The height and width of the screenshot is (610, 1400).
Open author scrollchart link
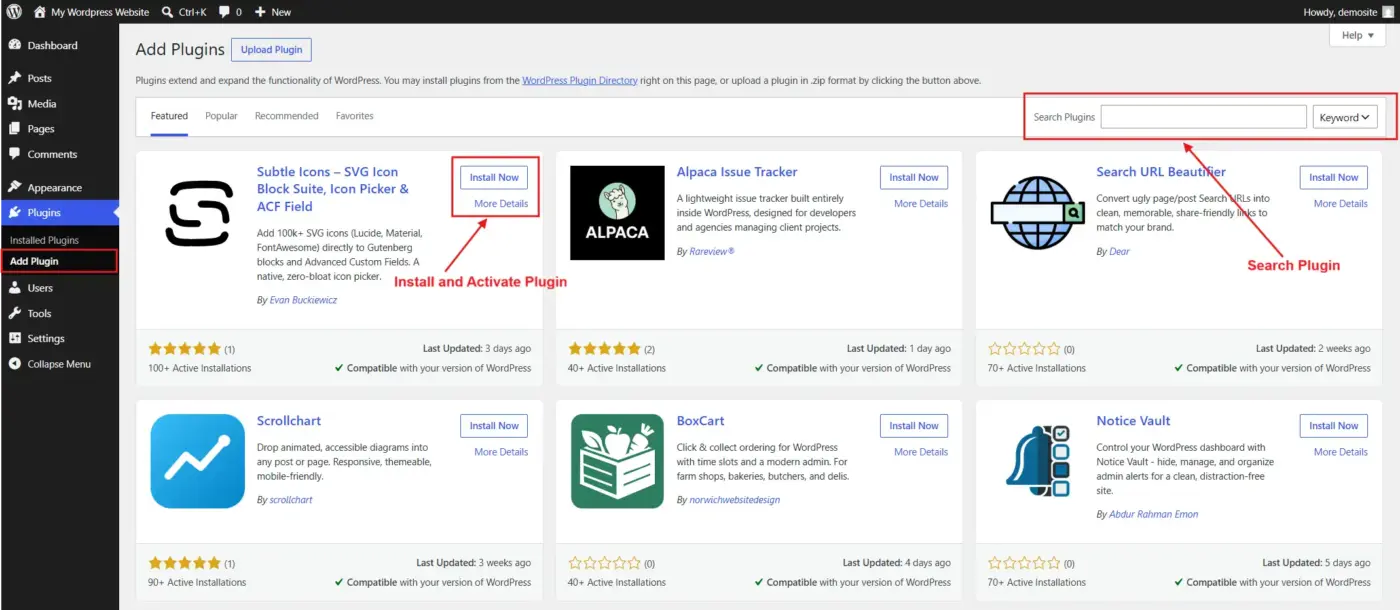pyautogui.click(x=291, y=499)
